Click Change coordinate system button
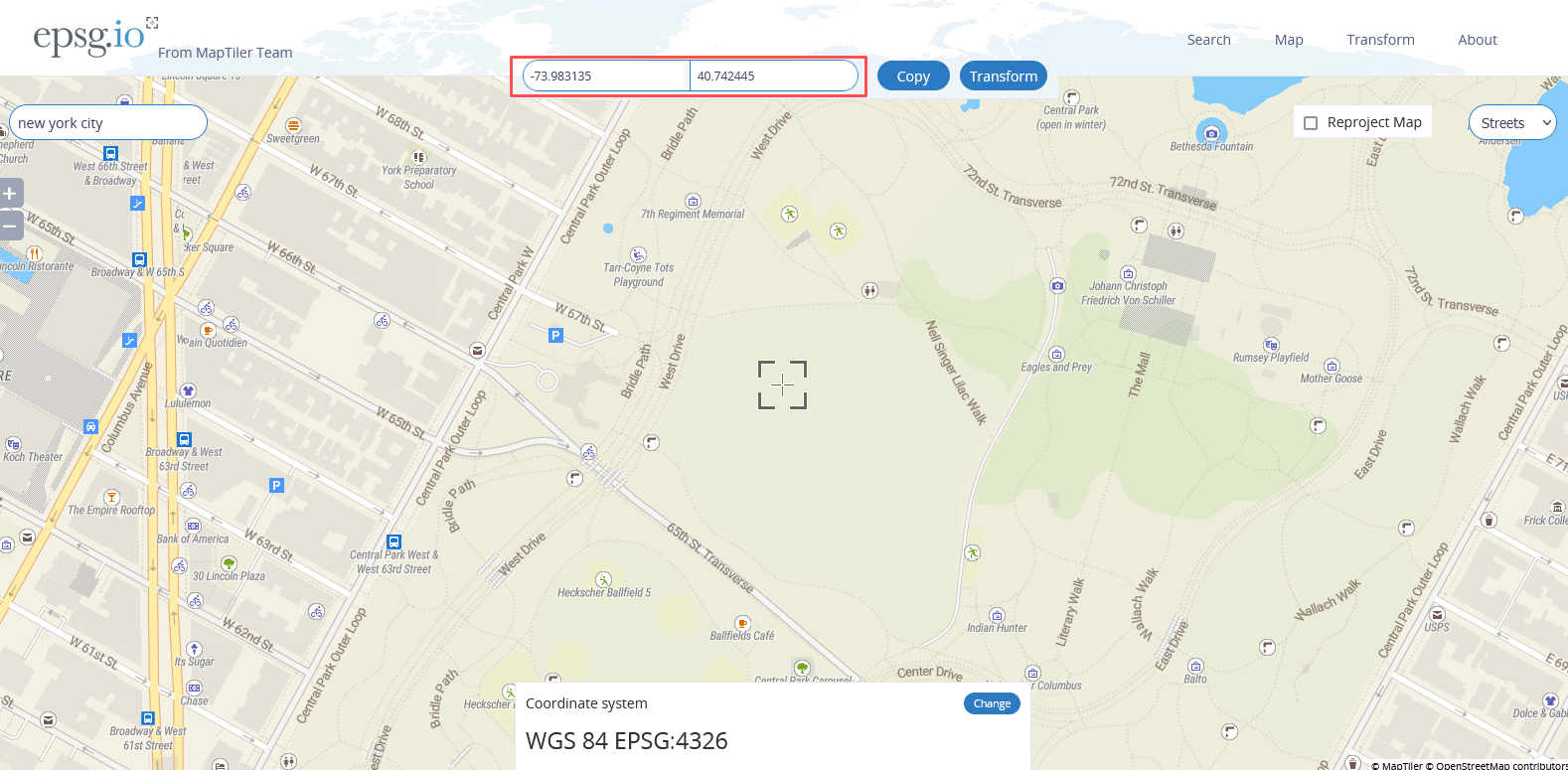The width and height of the screenshot is (1568, 770). tap(992, 703)
